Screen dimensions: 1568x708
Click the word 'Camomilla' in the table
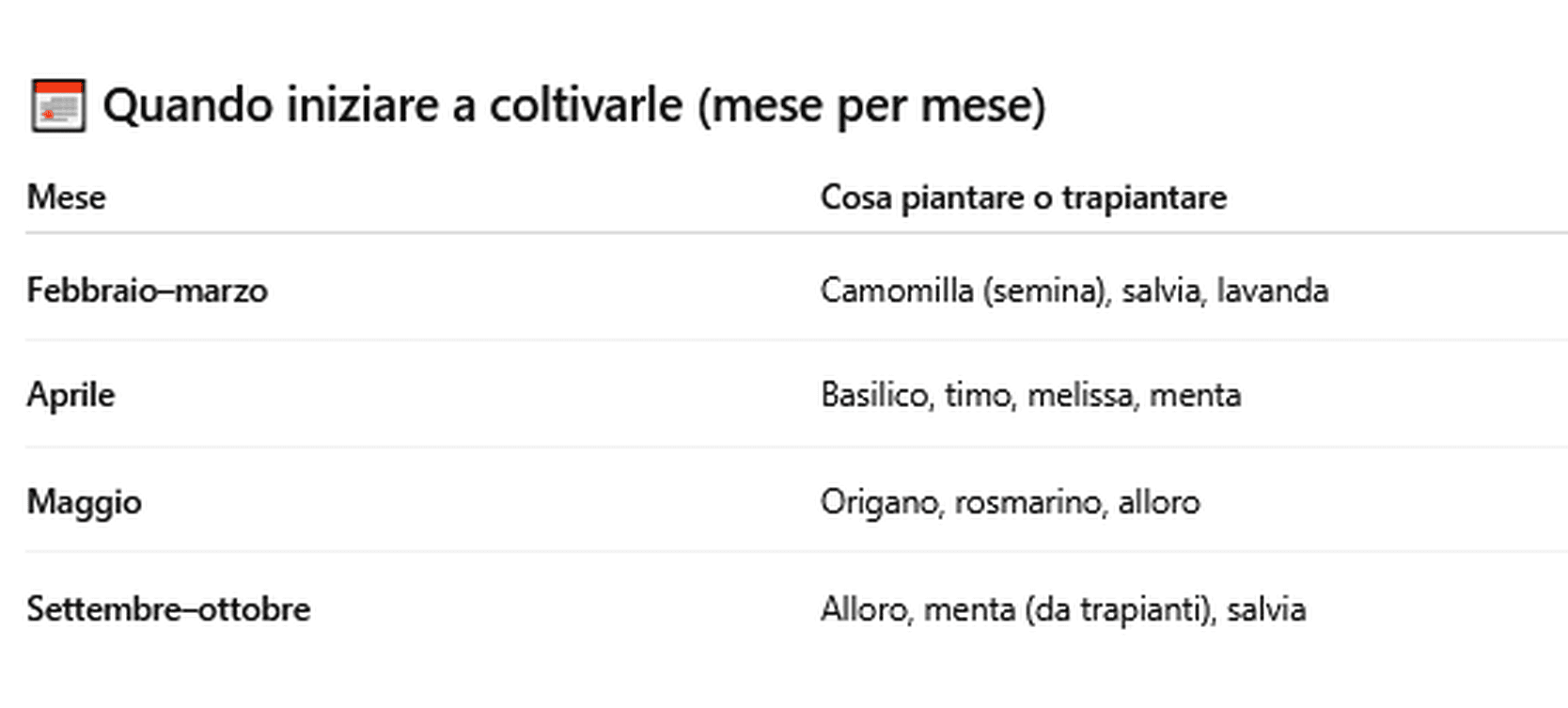pos(897,291)
